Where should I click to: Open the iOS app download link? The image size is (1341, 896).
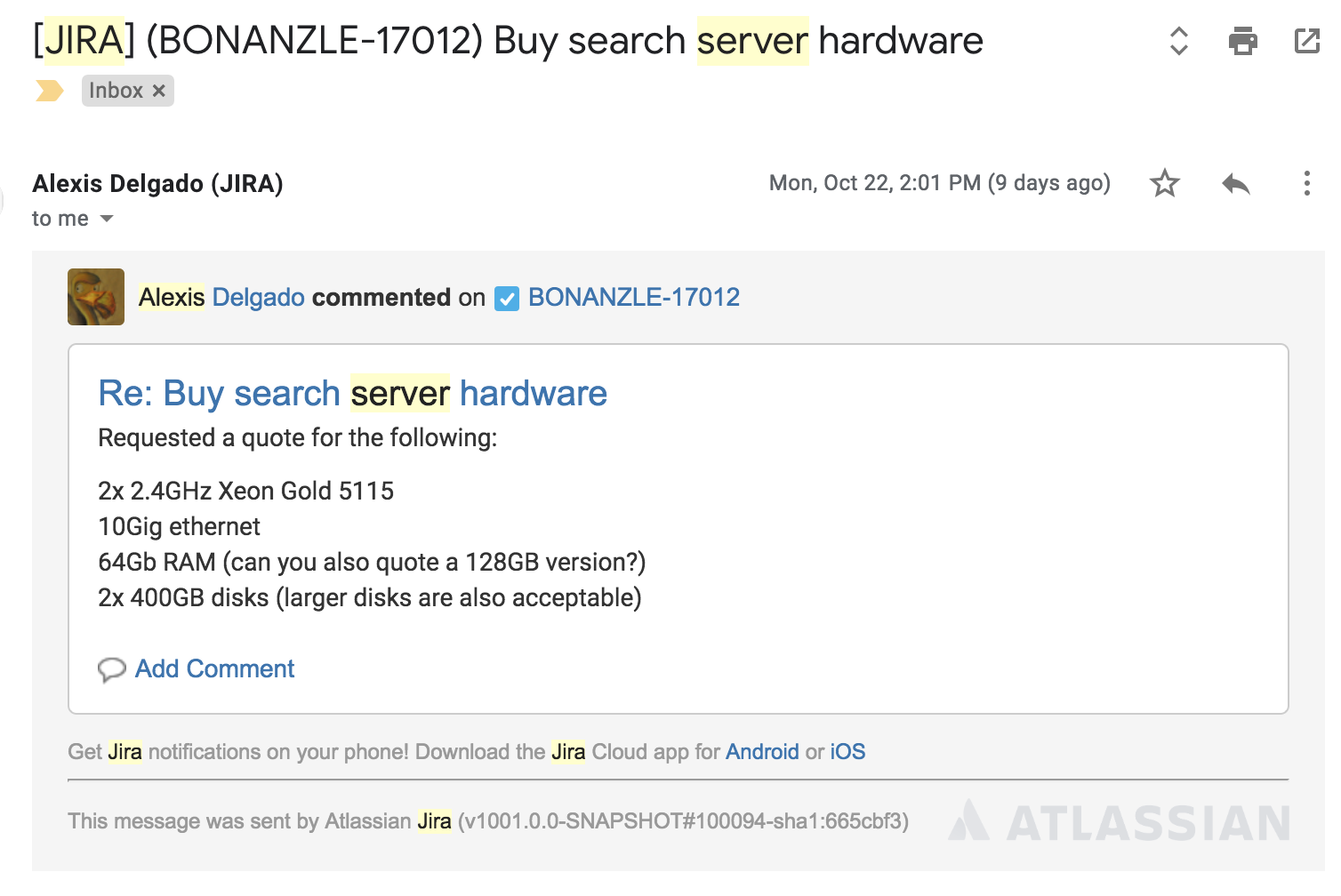(847, 752)
